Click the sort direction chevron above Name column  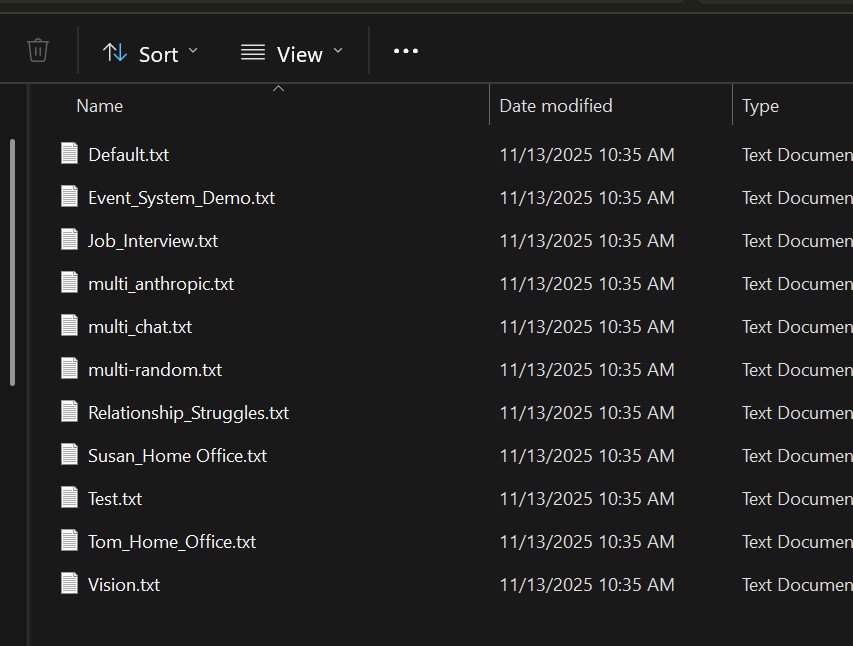click(278, 88)
